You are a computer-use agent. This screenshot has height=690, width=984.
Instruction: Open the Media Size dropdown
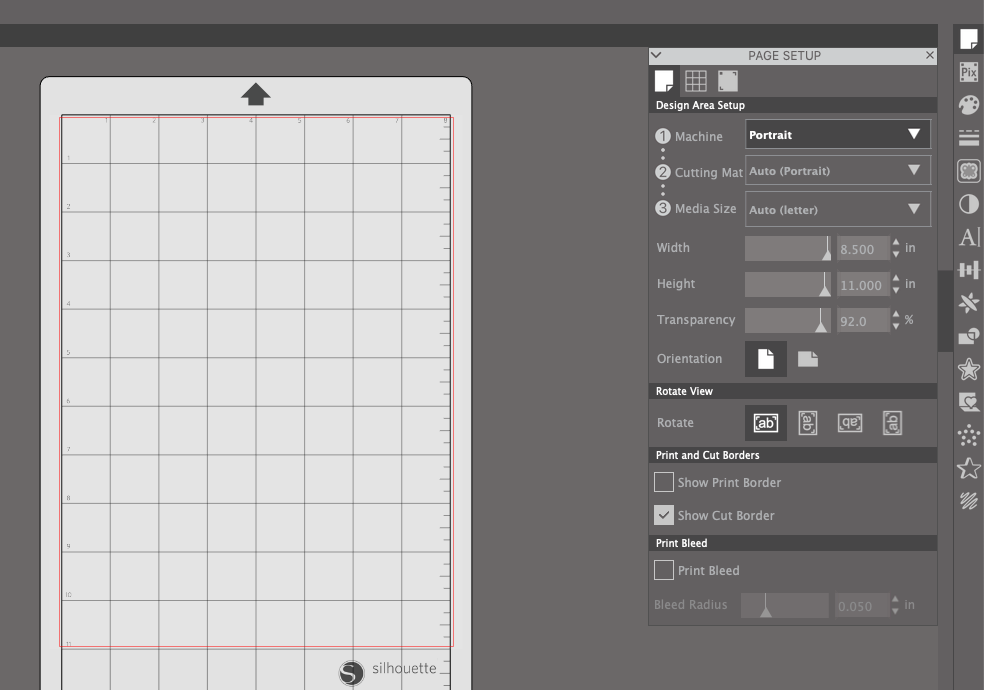click(x=838, y=209)
